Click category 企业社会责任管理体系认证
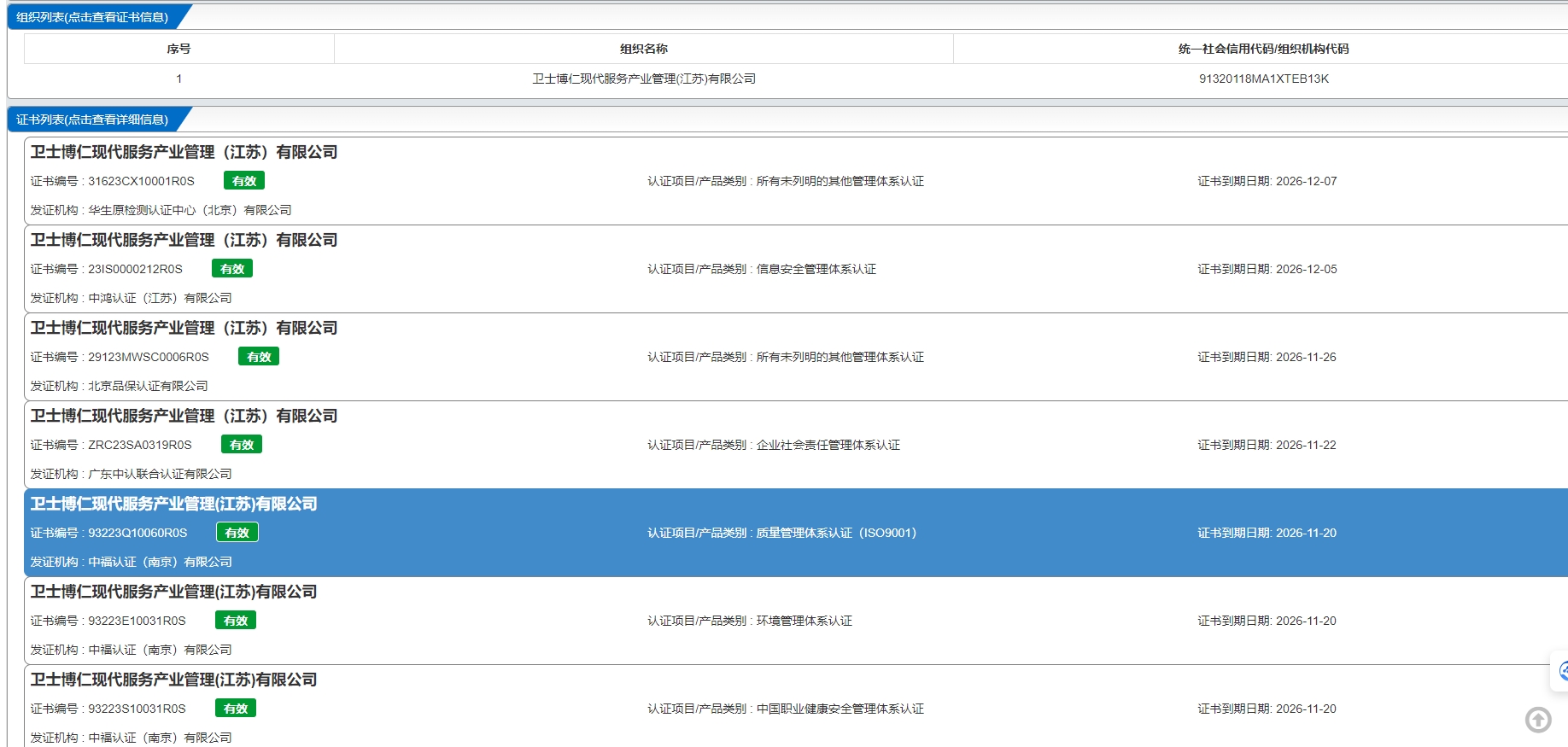 tap(828, 445)
